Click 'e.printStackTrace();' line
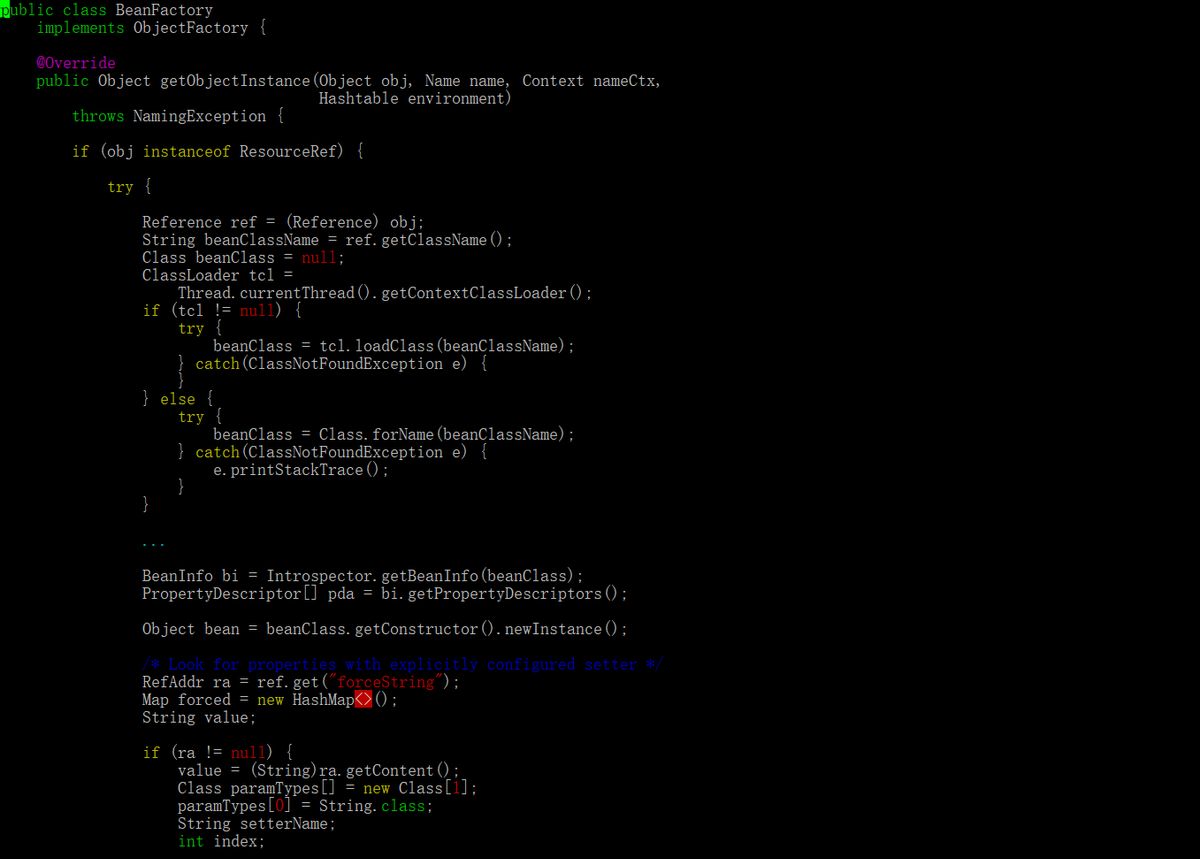1200x859 pixels. [300, 470]
